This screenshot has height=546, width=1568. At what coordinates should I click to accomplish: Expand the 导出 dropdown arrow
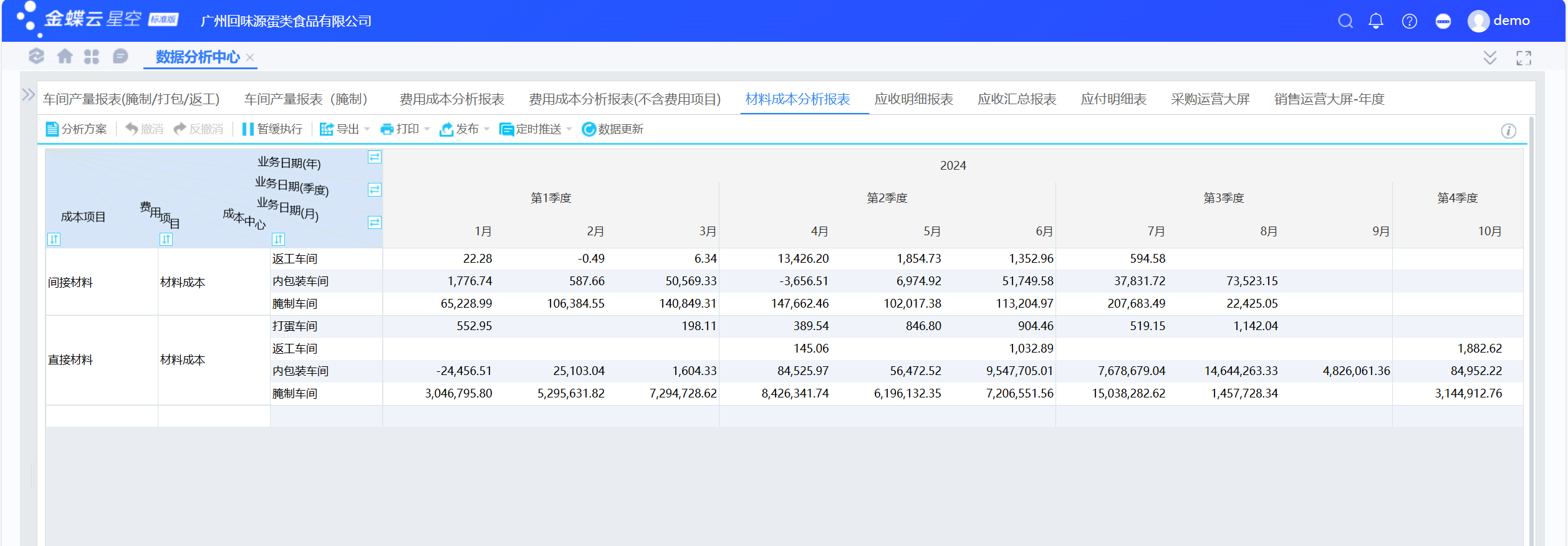click(x=367, y=129)
